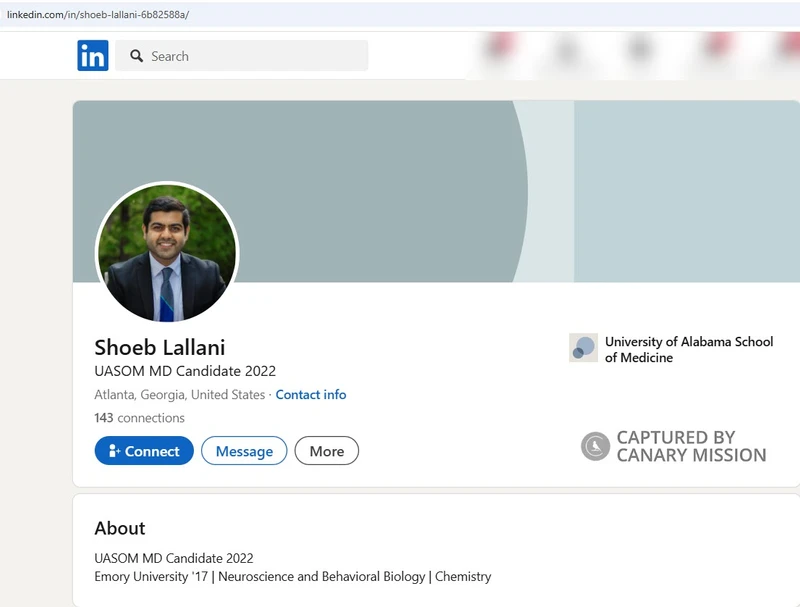Viewport: 800px width, 607px height.
Task: Select the Emory University '17 line in About
Action: [293, 576]
